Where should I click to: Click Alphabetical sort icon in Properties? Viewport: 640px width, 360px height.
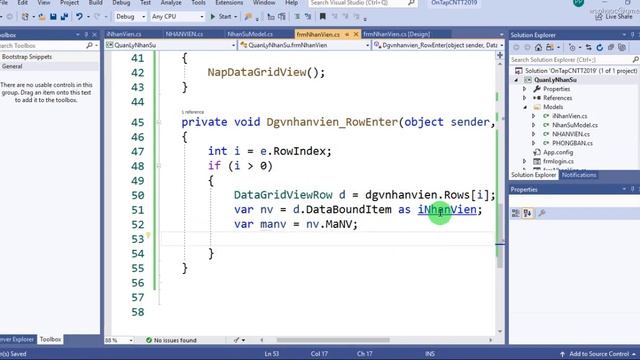click(x=527, y=213)
